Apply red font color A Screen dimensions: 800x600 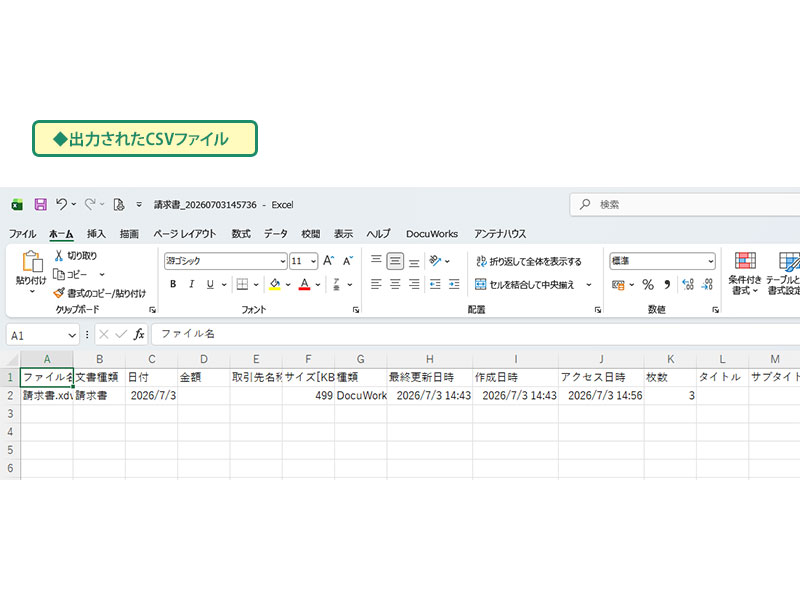305,284
